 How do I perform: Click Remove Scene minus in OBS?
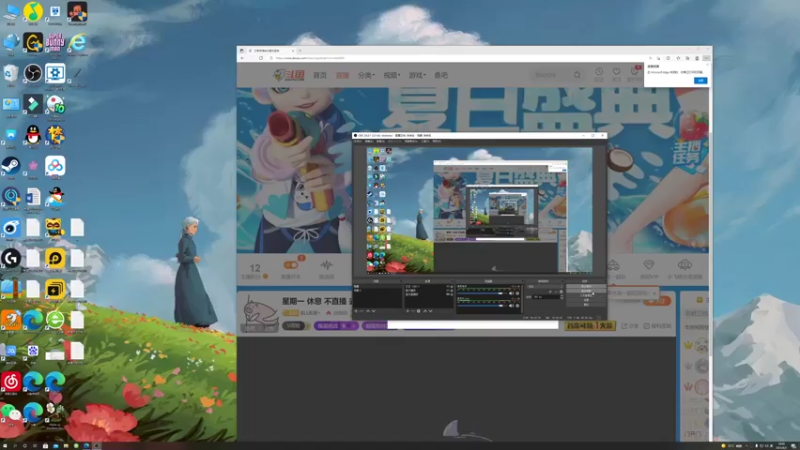[x=361, y=311]
